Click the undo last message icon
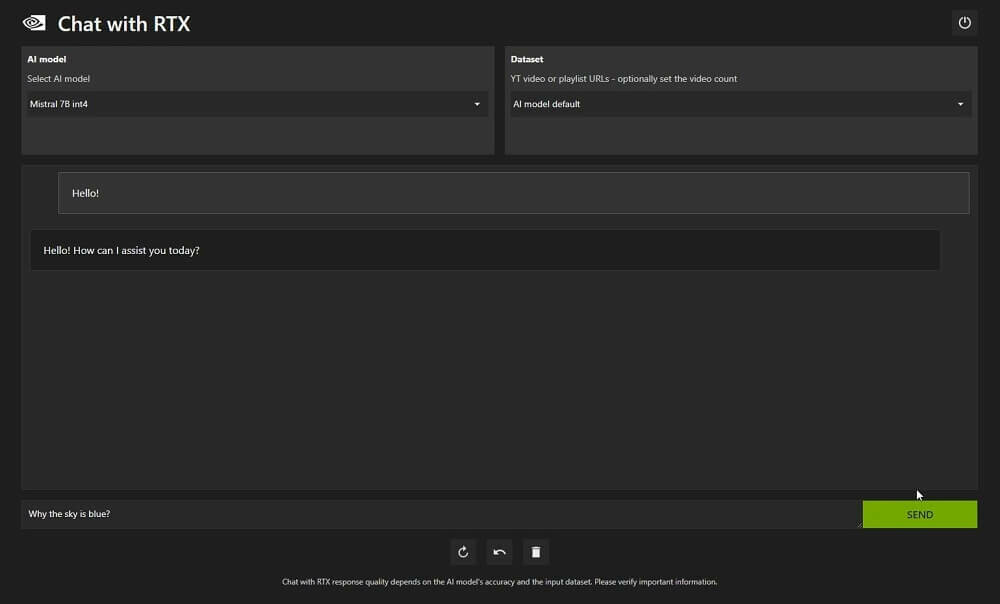 (499, 552)
